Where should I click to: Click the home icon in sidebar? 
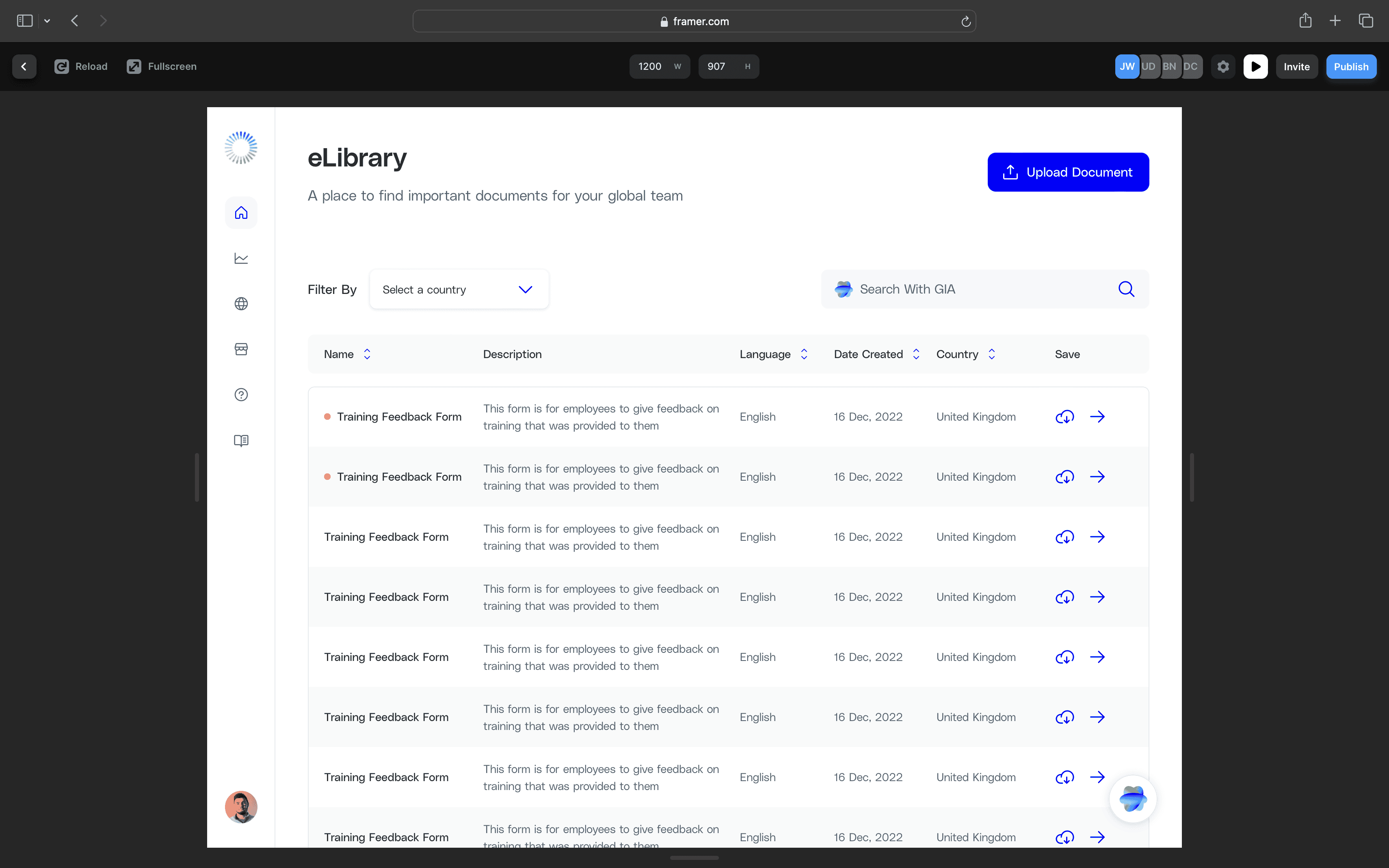click(240, 213)
